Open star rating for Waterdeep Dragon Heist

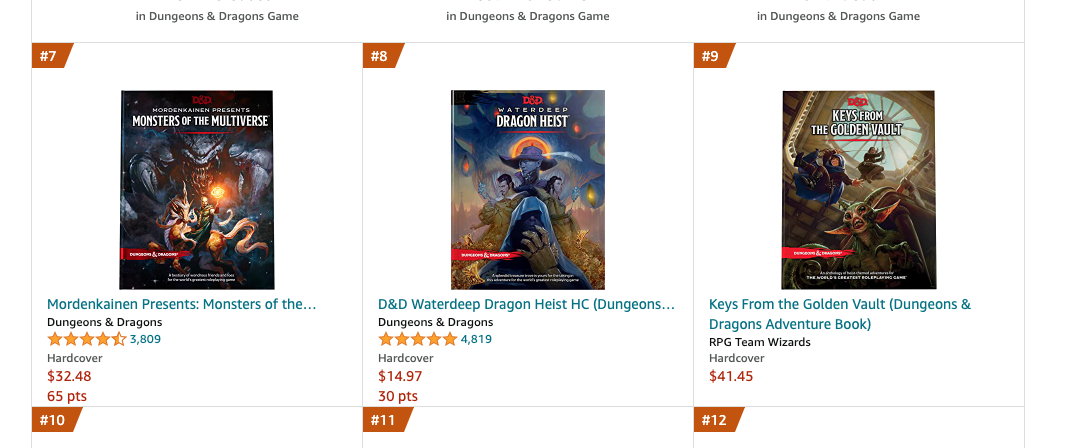417,339
